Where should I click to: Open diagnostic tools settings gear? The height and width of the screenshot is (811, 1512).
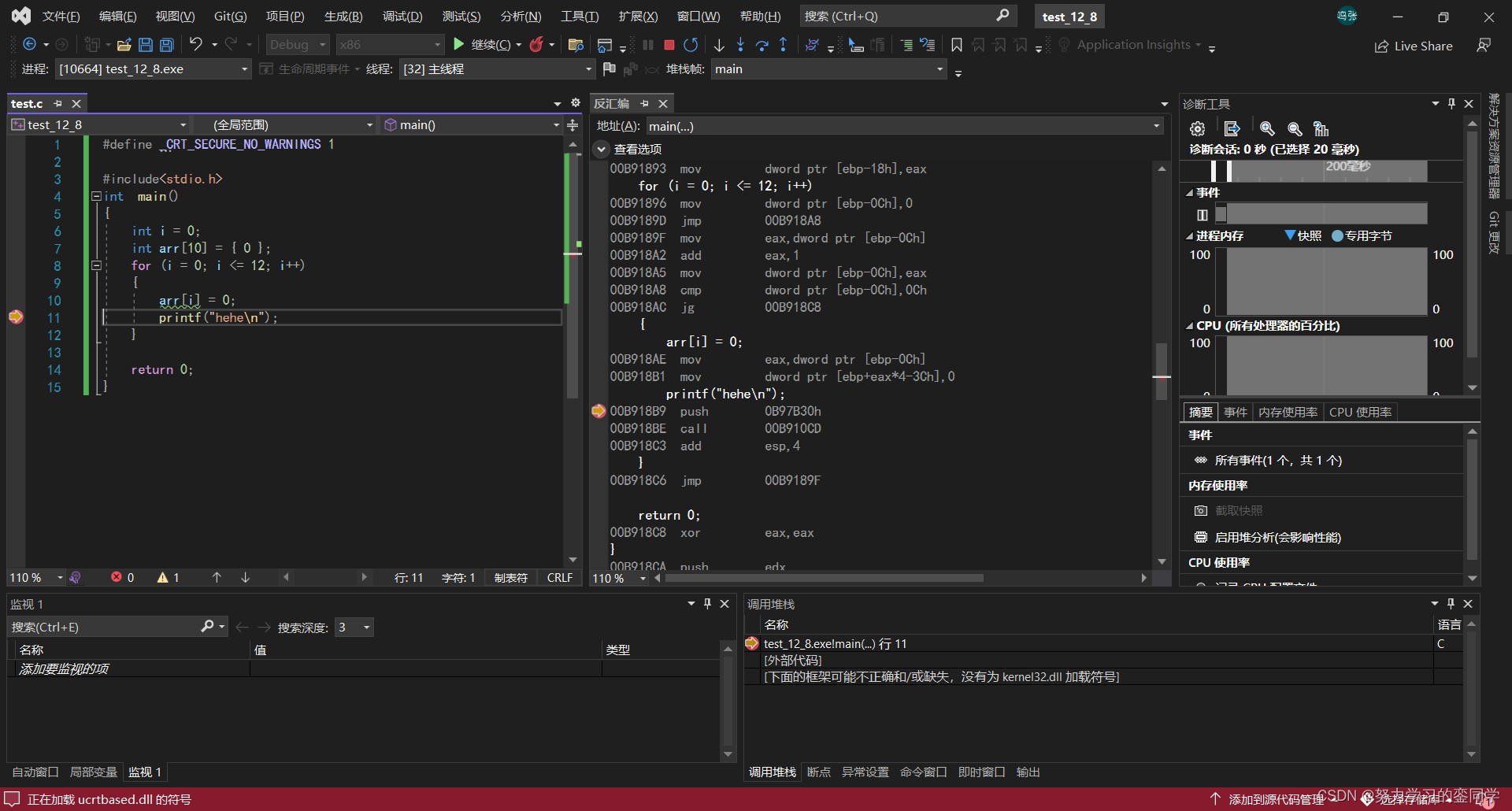(x=1197, y=128)
